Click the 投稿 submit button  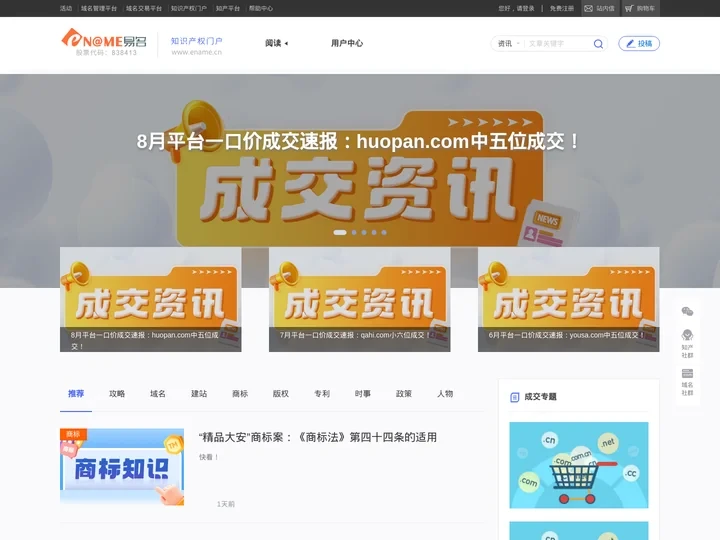[639, 44]
